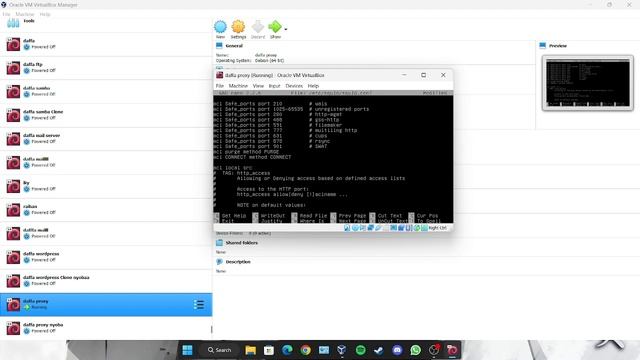
Task: Open Machine menu in VirtualBox Manager
Action: (x=25, y=14)
